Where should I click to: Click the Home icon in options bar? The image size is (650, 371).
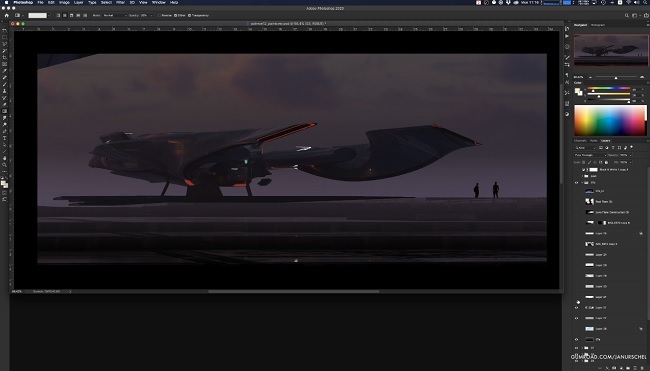pyautogui.click(x=7, y=15)
